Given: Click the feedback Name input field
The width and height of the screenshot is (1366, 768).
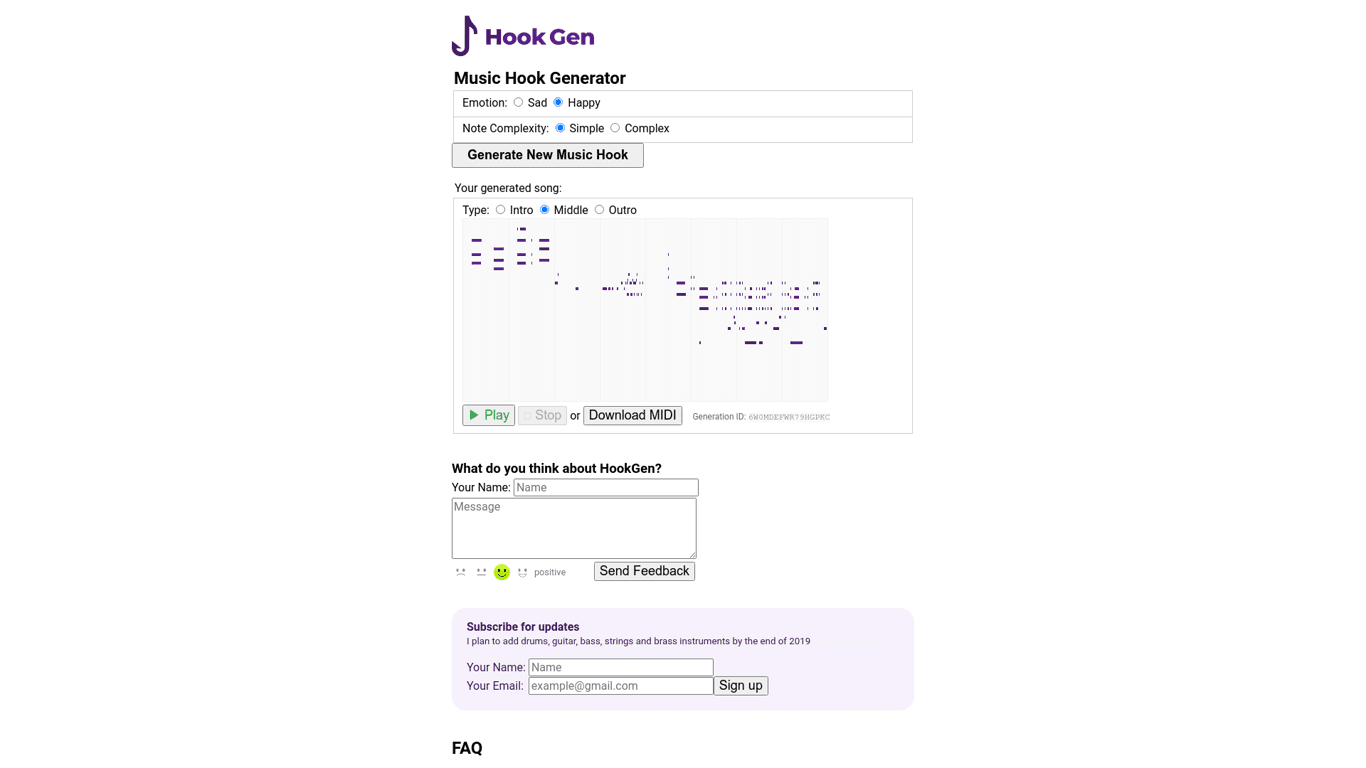Looking at the screenshot, I should (605, 487).
